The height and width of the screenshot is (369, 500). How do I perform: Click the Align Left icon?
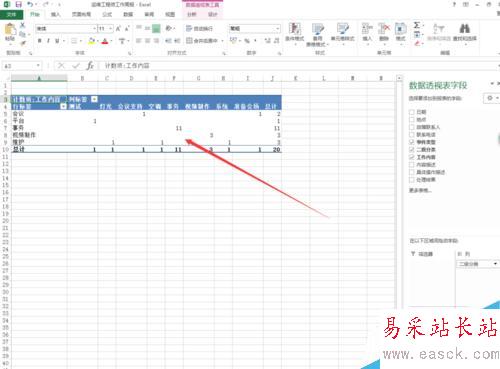pyautogui.click(x=139, y=41)
